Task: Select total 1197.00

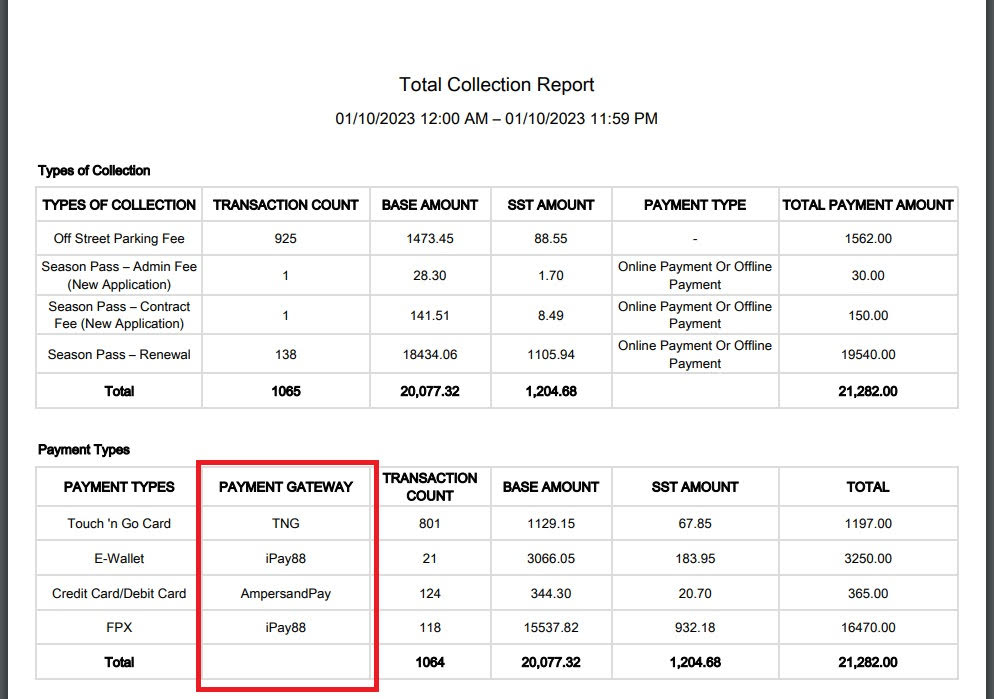Action: pos(868,523)
